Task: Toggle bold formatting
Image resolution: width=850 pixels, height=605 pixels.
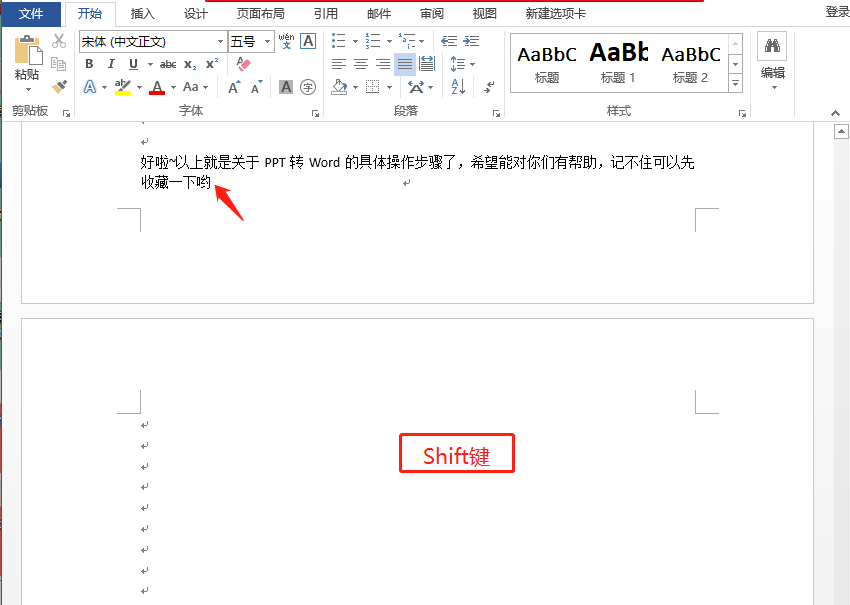Action: pyautogui.click(x=89, y=64)
